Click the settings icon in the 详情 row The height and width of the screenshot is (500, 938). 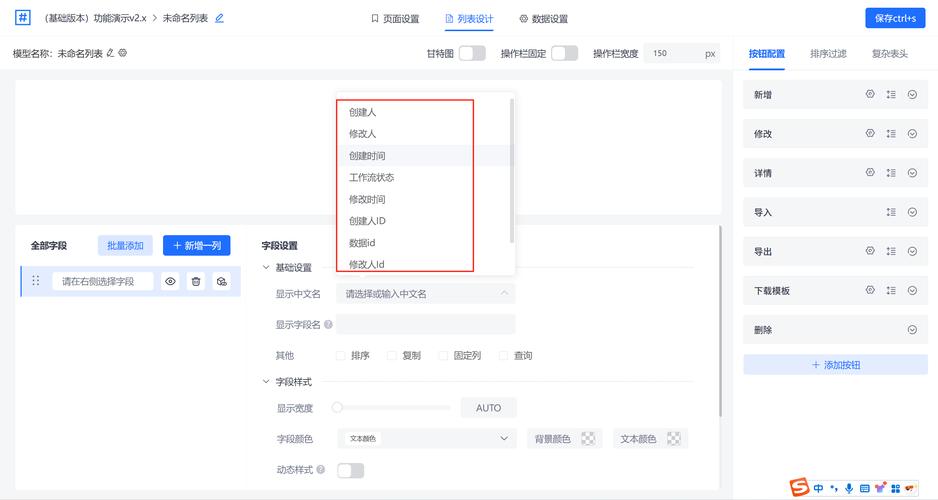click(870, 172)
